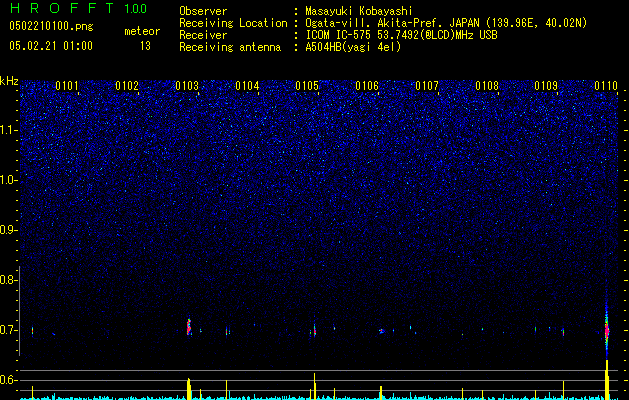Screen dimensions: 629x400
Task: Click the 0108 time marker
Action: pos(487,86)
